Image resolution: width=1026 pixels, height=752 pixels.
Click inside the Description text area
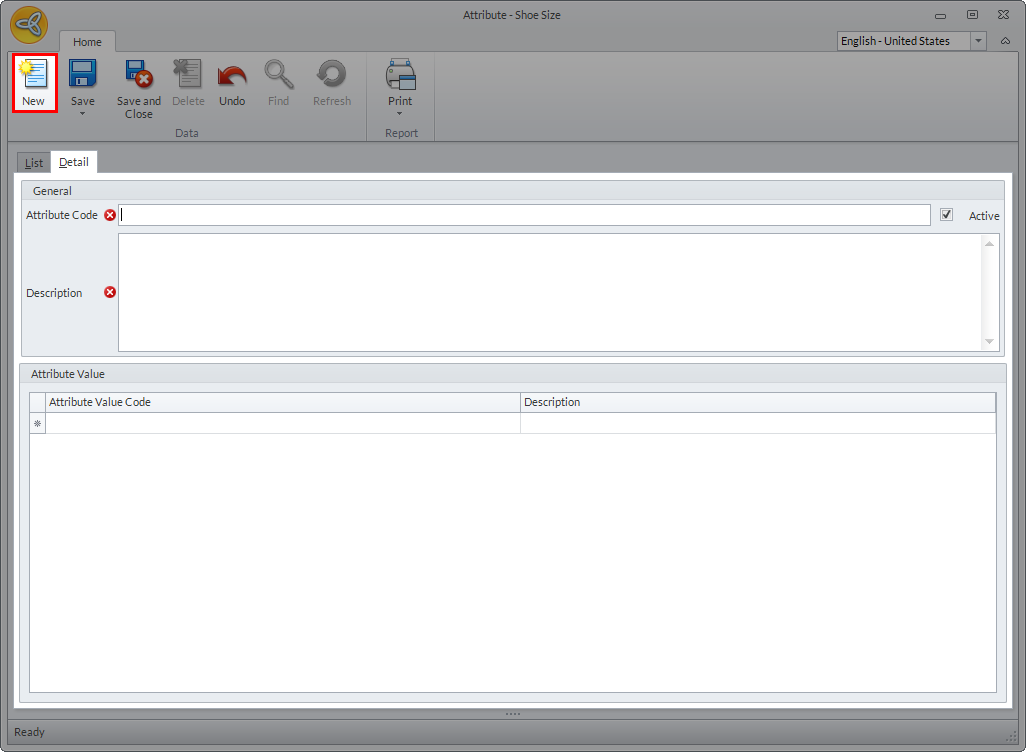tap(550, 292)
